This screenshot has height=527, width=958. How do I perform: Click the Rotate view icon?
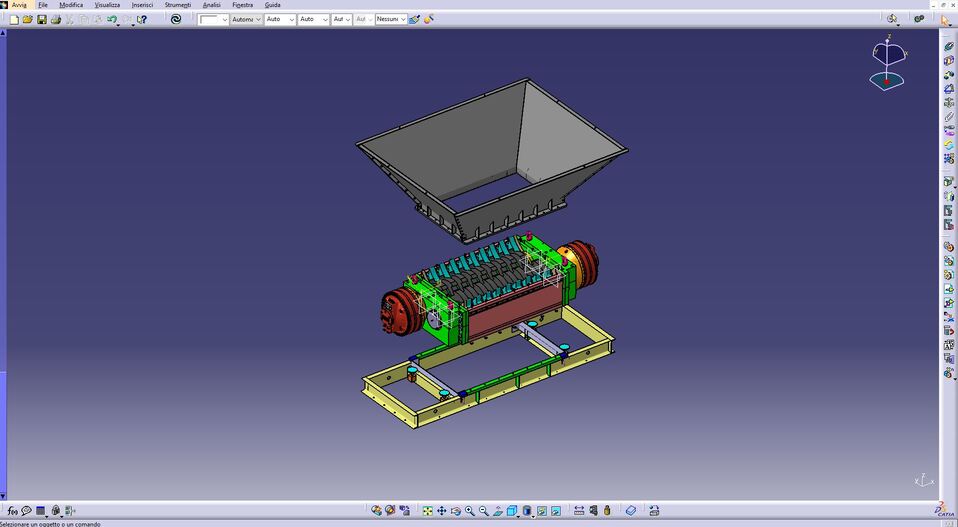pyautogui.click(x=455, y=511)
